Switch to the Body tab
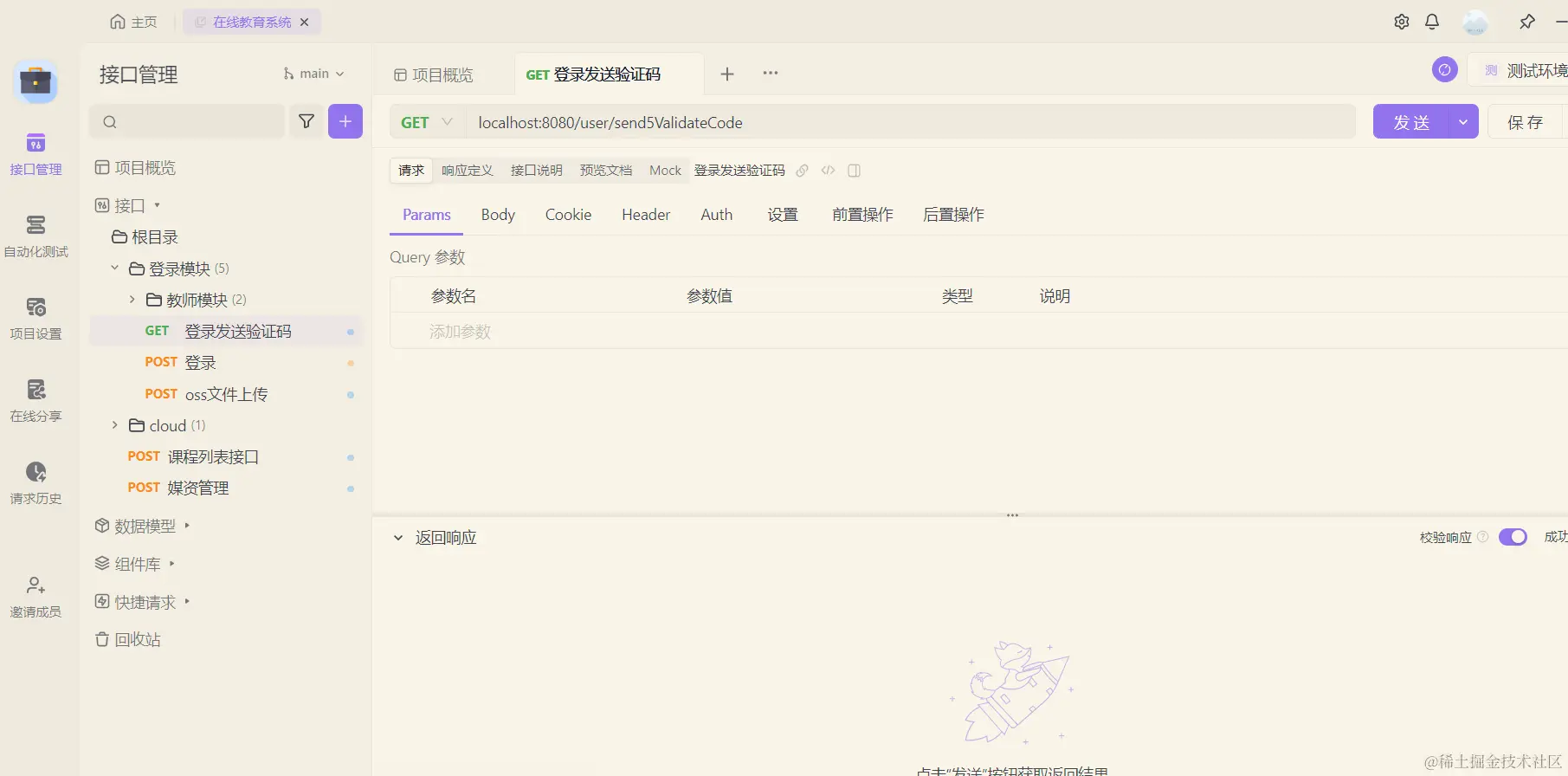The image size is (1568, 776). pyautogui.click(x=498, y=215)
